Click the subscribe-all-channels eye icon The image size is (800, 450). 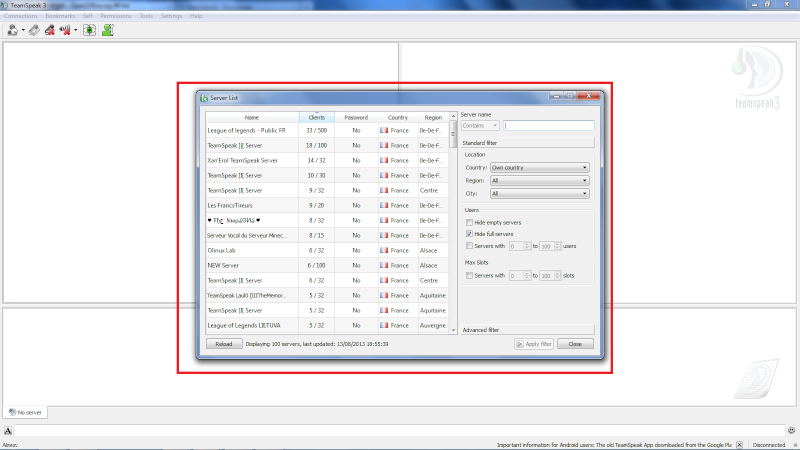pos(89,31)
